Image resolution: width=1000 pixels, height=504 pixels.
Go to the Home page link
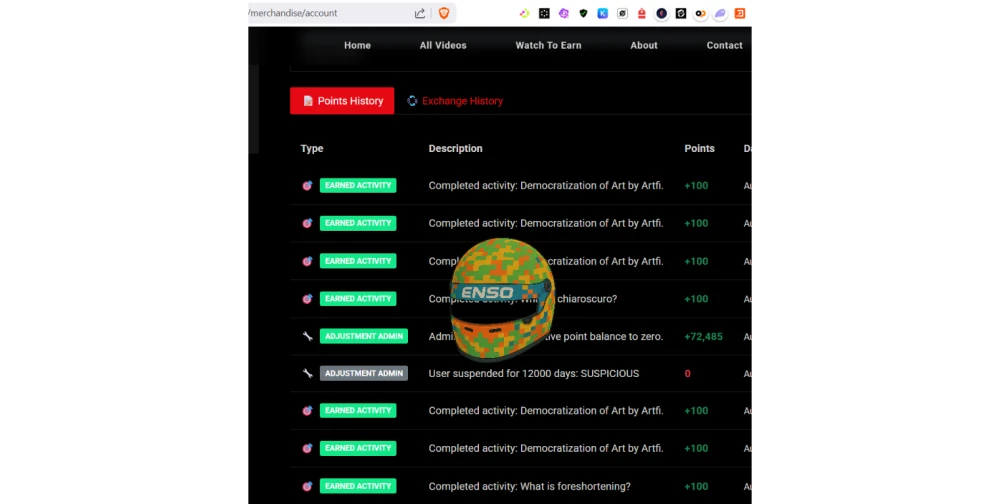pos(357,45)
